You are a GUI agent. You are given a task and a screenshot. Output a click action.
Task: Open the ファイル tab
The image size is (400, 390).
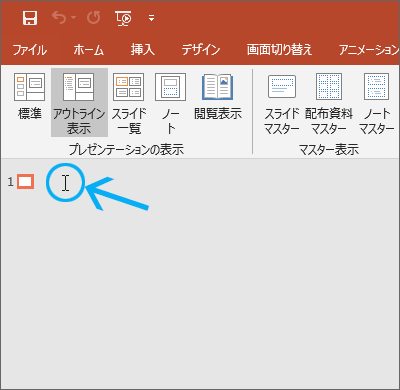coord(30,50)
